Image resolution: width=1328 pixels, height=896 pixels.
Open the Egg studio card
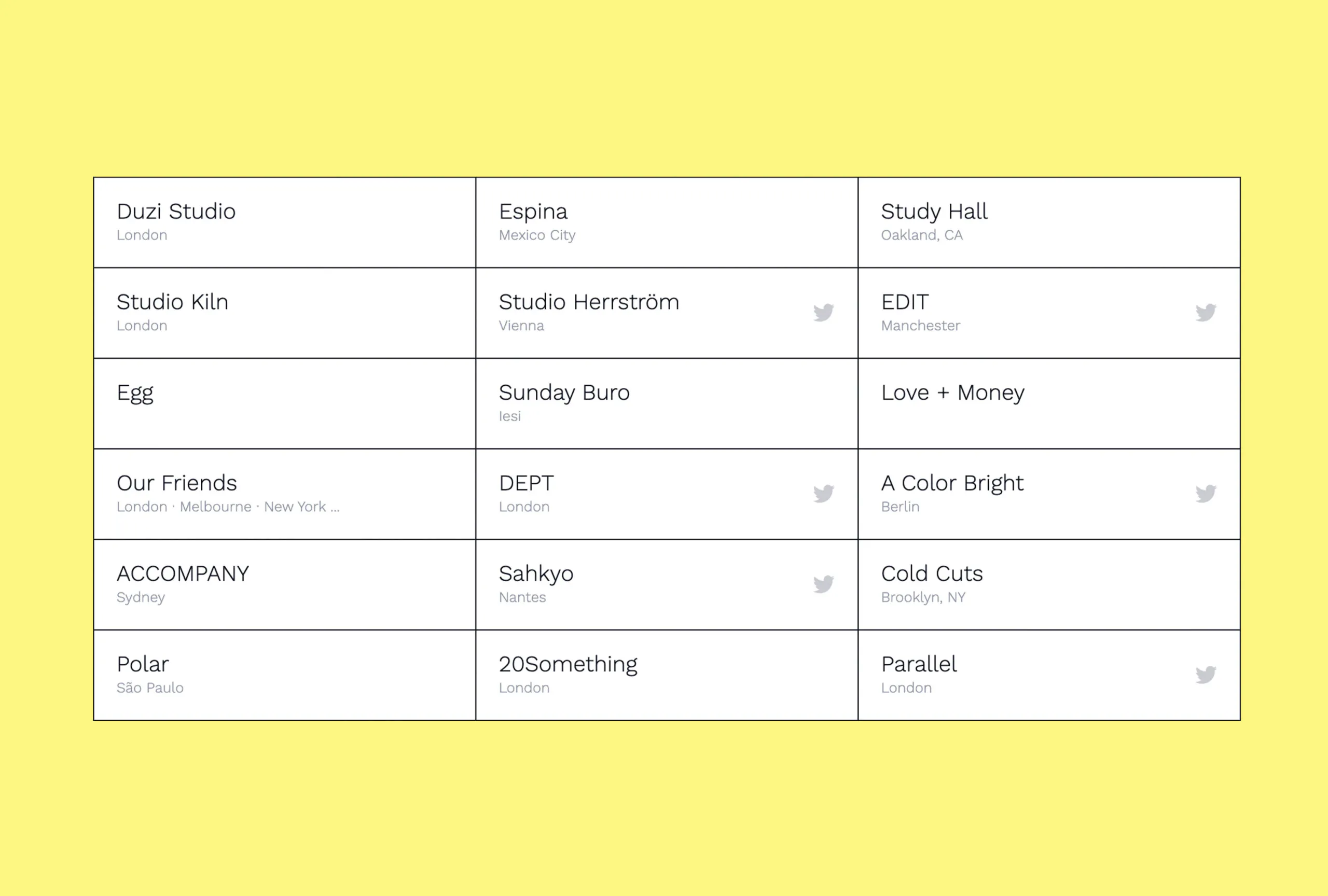pos(135,393)
